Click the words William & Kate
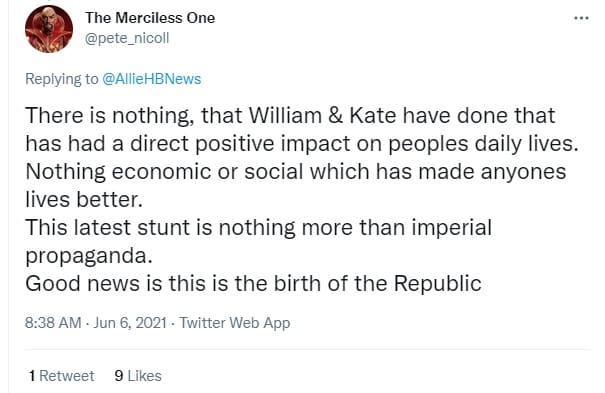This screenshot has width=605, height=393. 323,115
